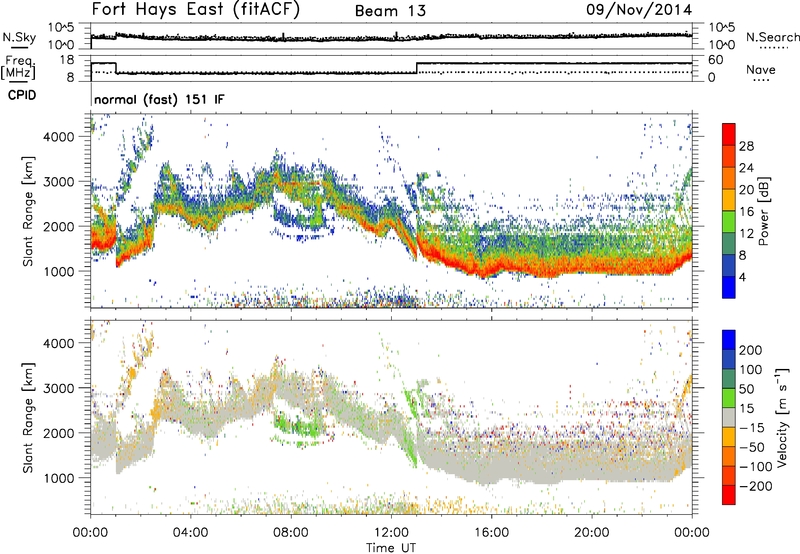Image resolution: width=800 pixels, height=554 pixels.
Task: Click the gray swatch on Velocity colorbar
Action: click(x=729, y=417)
